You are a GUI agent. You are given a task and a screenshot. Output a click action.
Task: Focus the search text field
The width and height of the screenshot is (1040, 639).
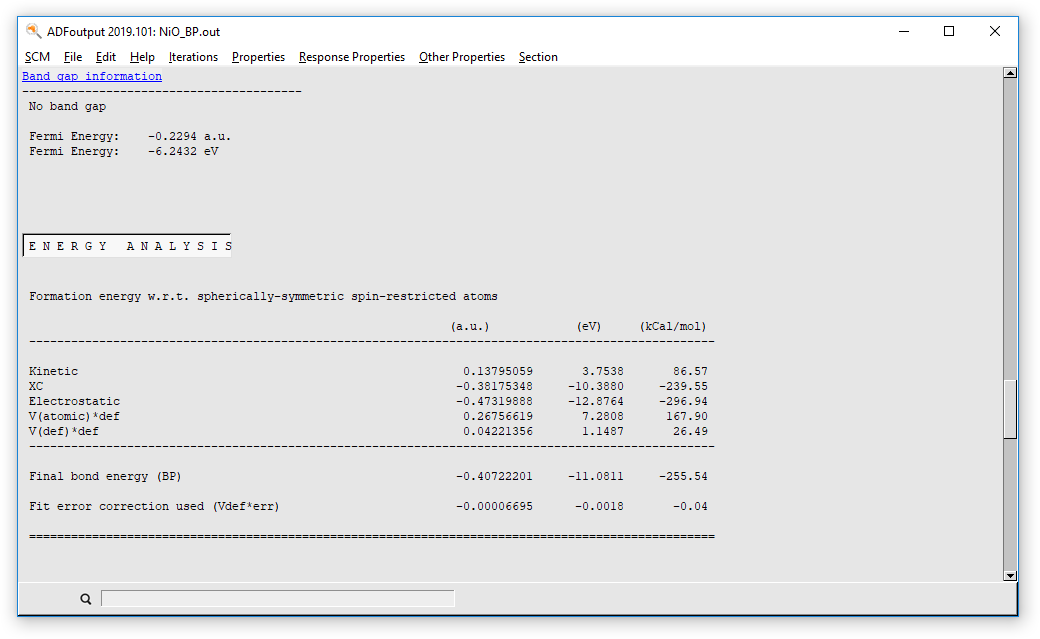point(277,599)
